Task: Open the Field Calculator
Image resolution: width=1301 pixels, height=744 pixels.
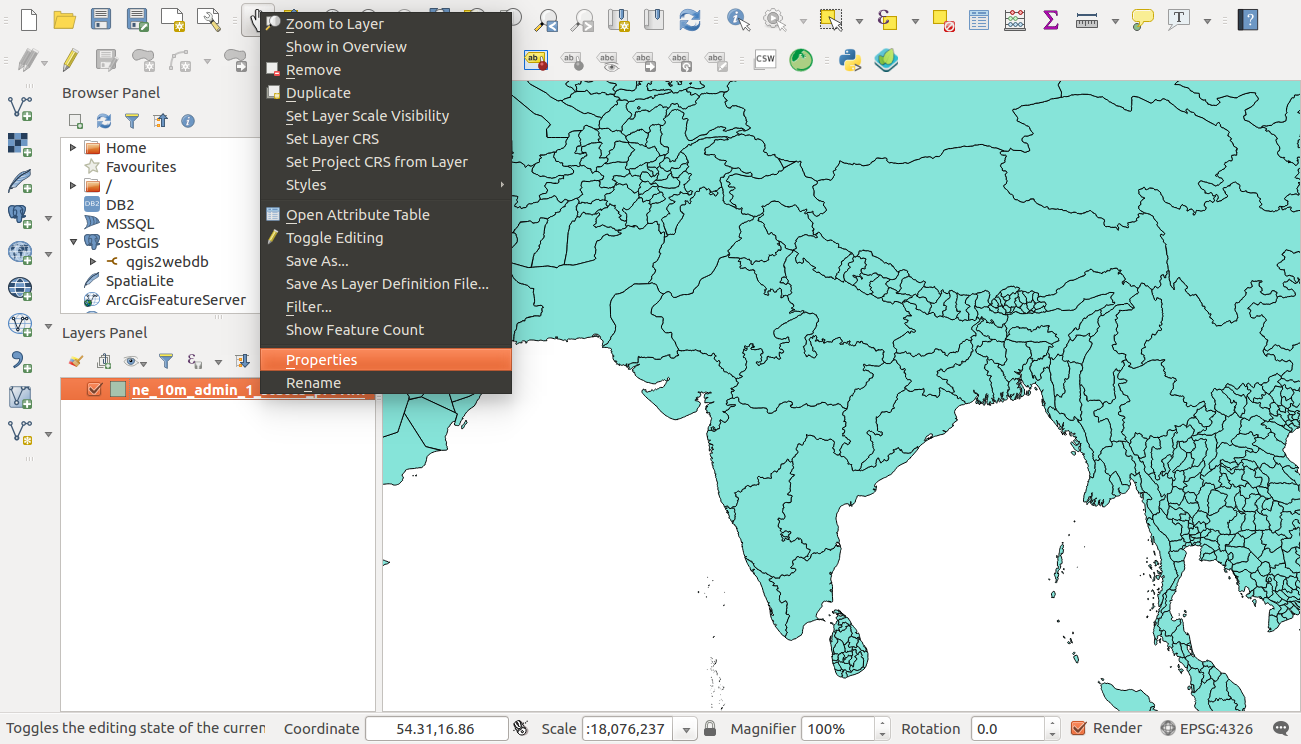Action: click(1013, 18)
